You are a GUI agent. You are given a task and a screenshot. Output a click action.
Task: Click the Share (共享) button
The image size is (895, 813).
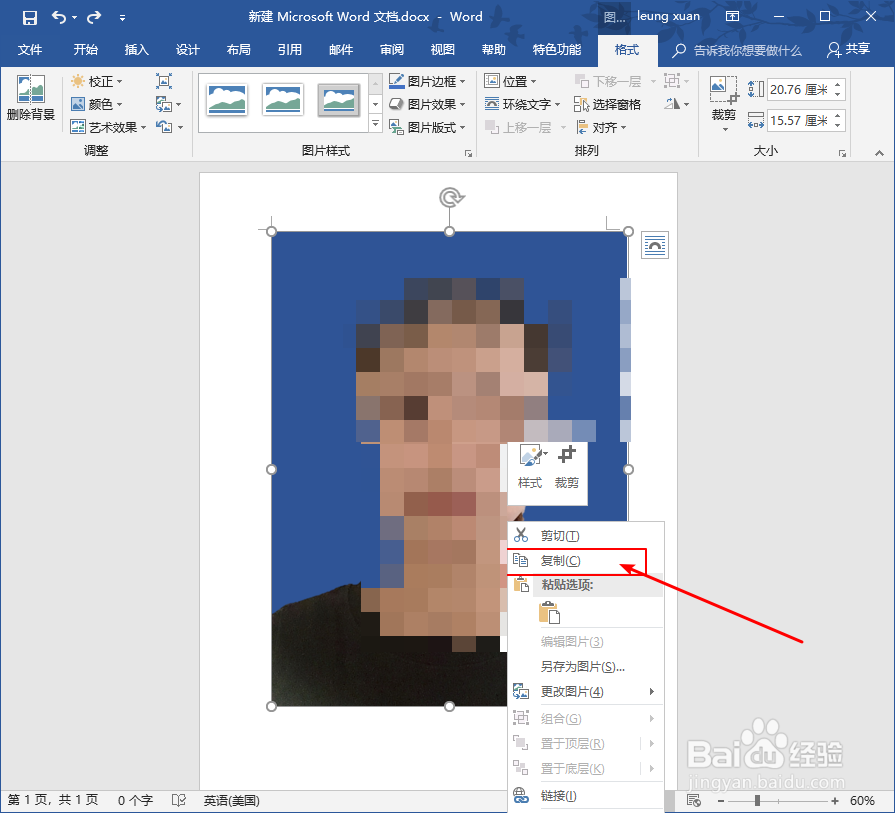849,50
